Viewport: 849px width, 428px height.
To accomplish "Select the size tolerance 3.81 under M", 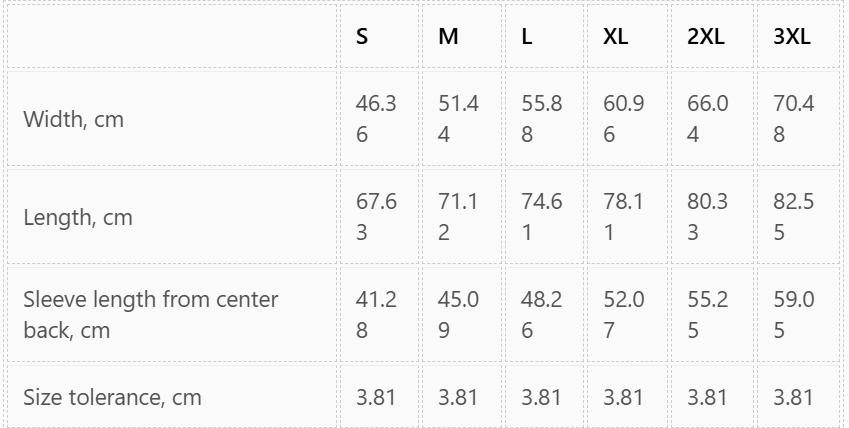I will click(458, 397).
